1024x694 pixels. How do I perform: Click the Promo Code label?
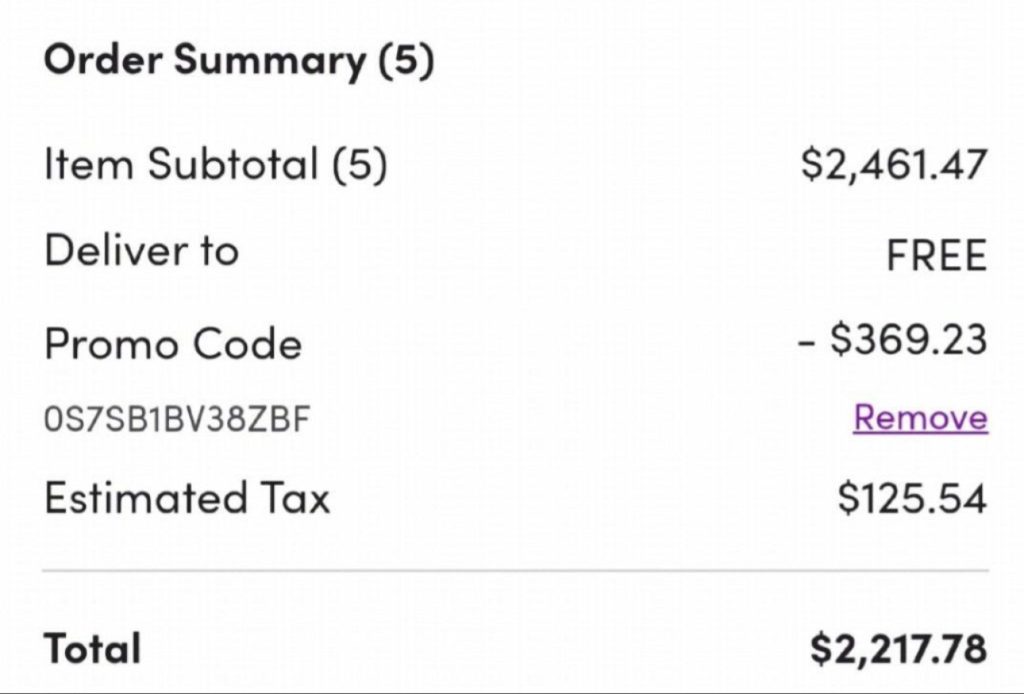pos(172,344)
